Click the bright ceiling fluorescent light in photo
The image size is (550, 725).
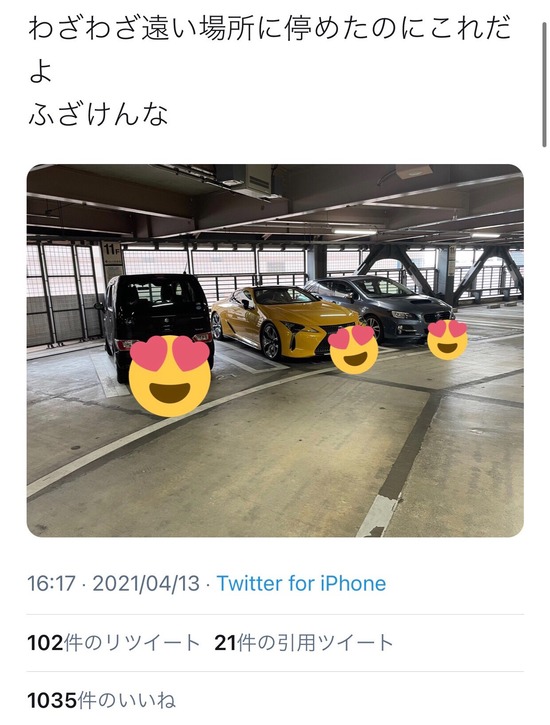tap(355, 231)
